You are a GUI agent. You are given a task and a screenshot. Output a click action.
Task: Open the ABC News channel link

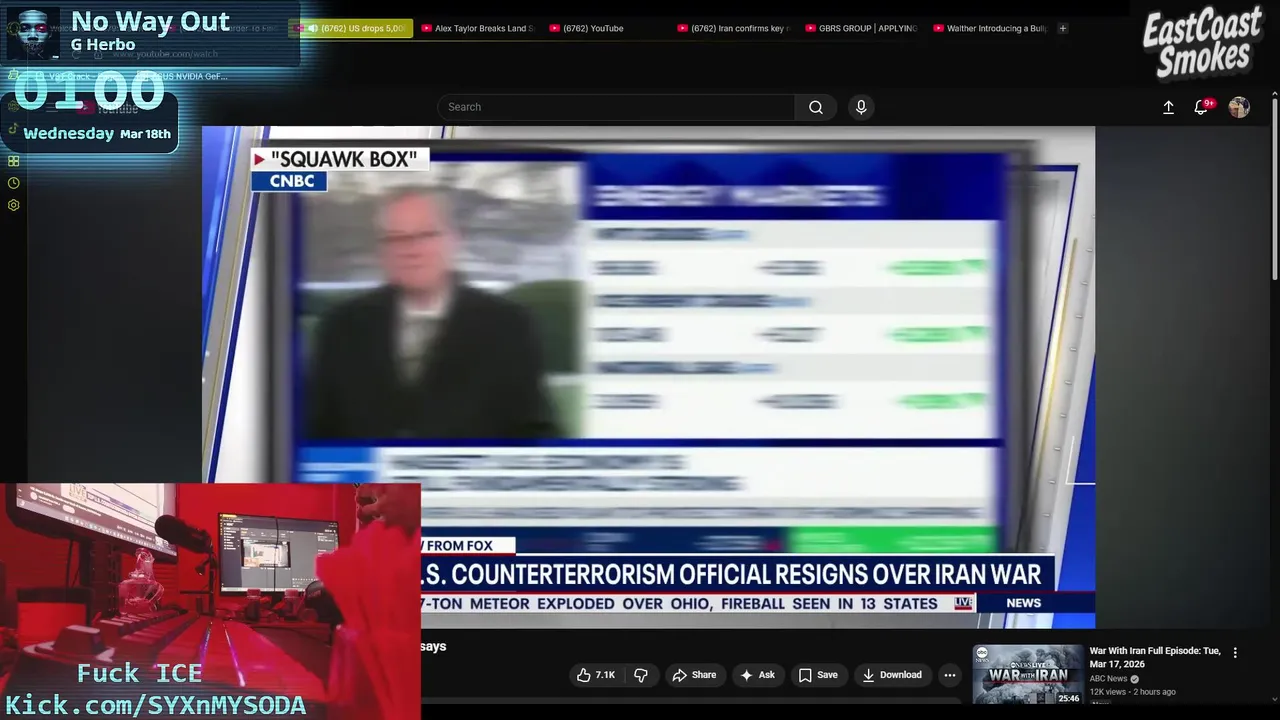pyautogui.click(x=1108, y=679)
